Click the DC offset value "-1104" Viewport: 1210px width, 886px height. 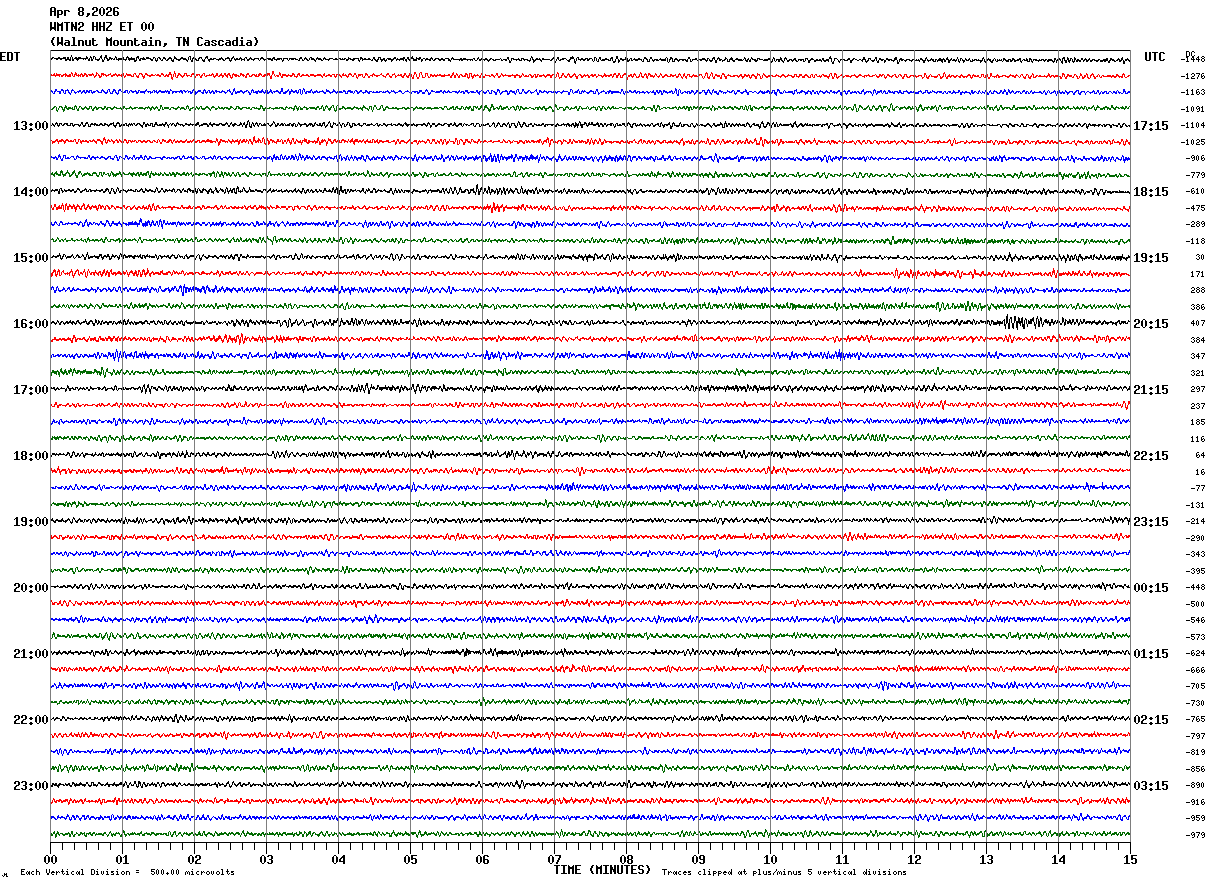coord(1193,125)
